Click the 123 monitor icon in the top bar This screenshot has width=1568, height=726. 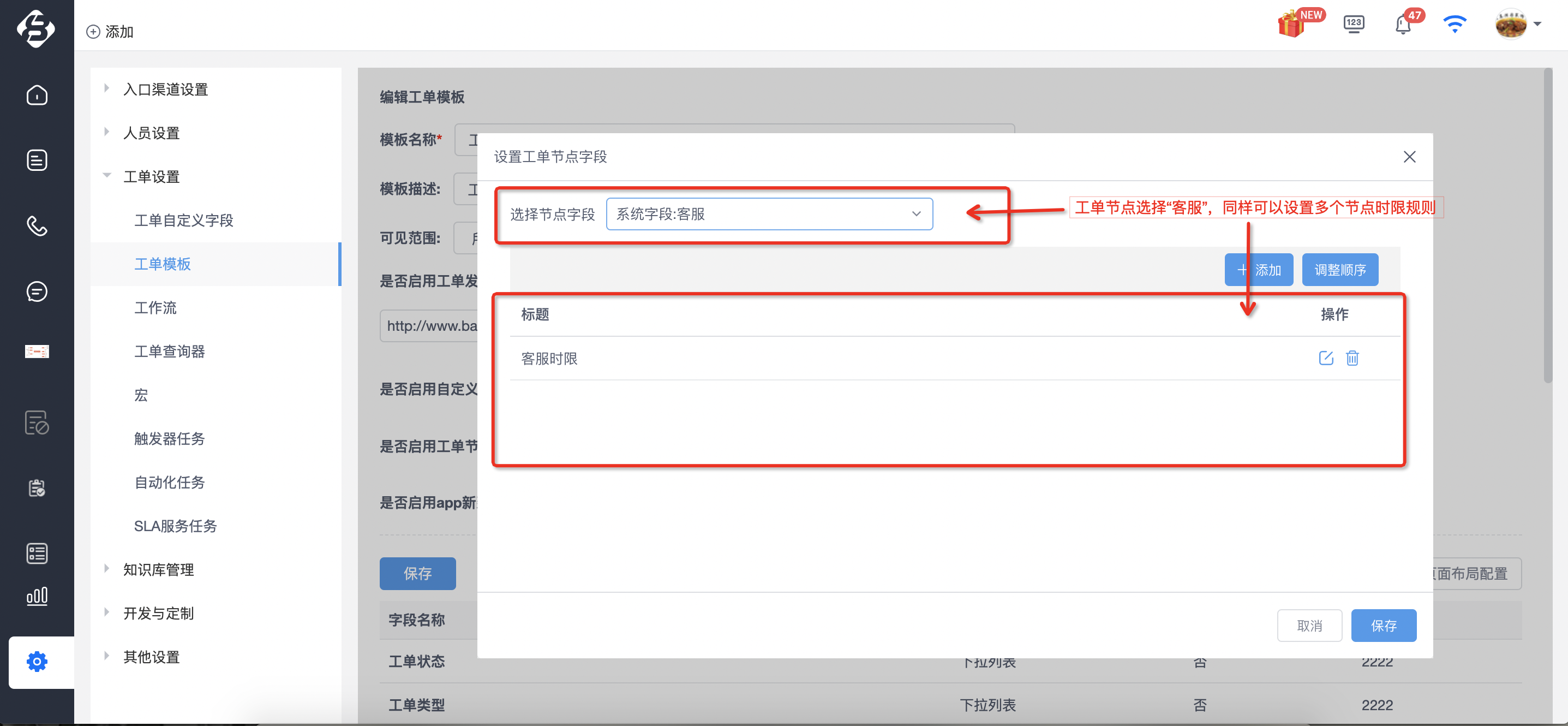(x=1354, y=25)
